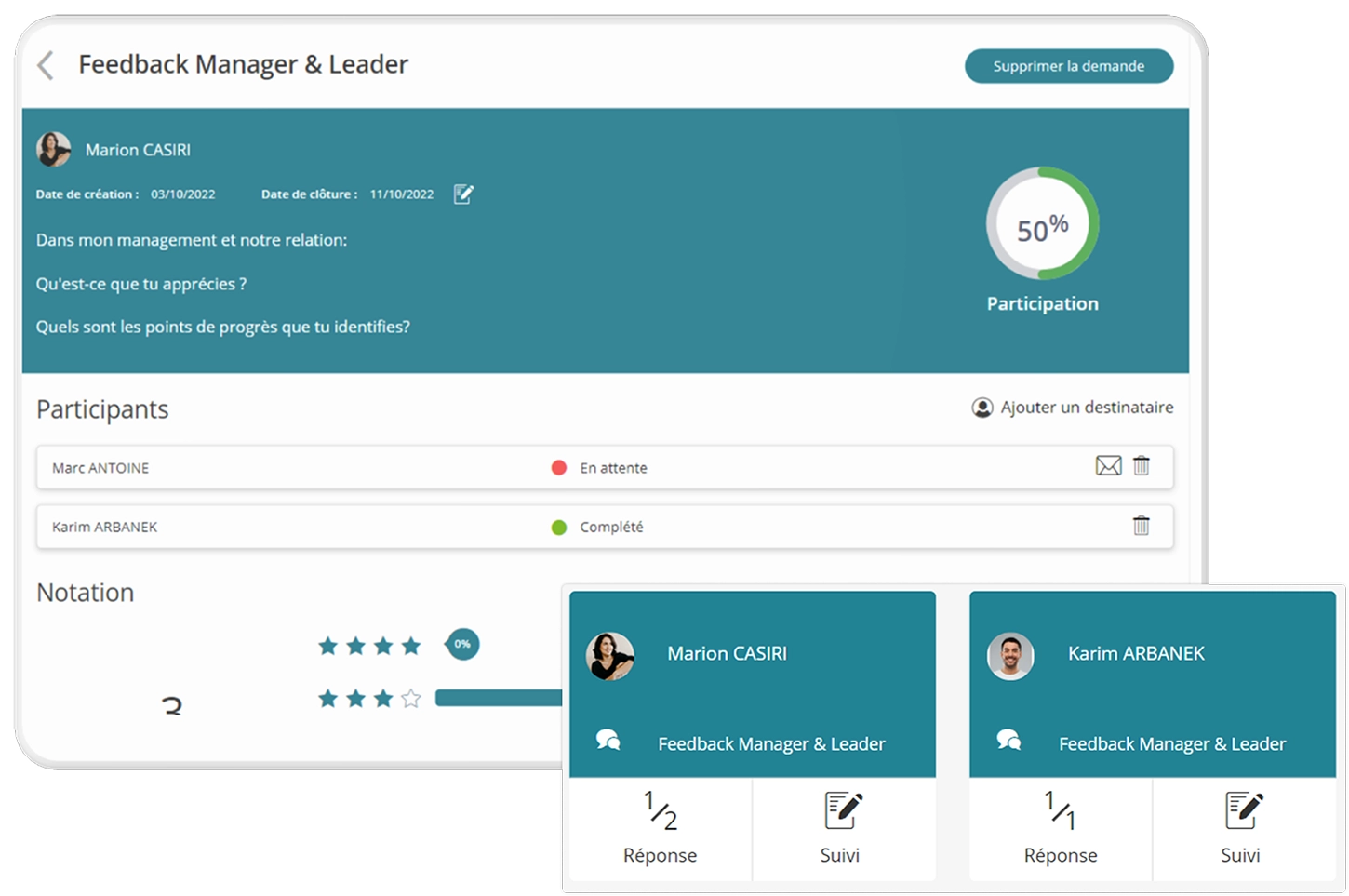This screenshot has width=1349, height=896.
Task: Click the 50% participation progress ring
Action: 1042,224
